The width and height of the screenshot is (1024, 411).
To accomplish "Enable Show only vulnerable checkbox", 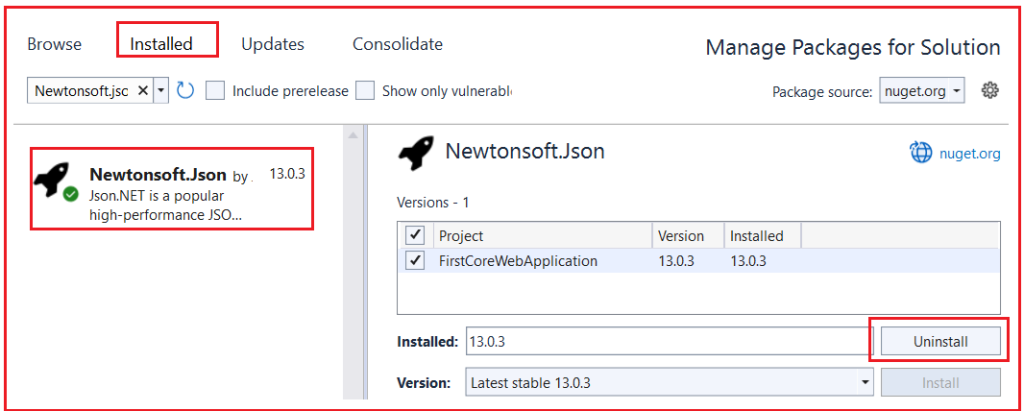I will point(365,91).
